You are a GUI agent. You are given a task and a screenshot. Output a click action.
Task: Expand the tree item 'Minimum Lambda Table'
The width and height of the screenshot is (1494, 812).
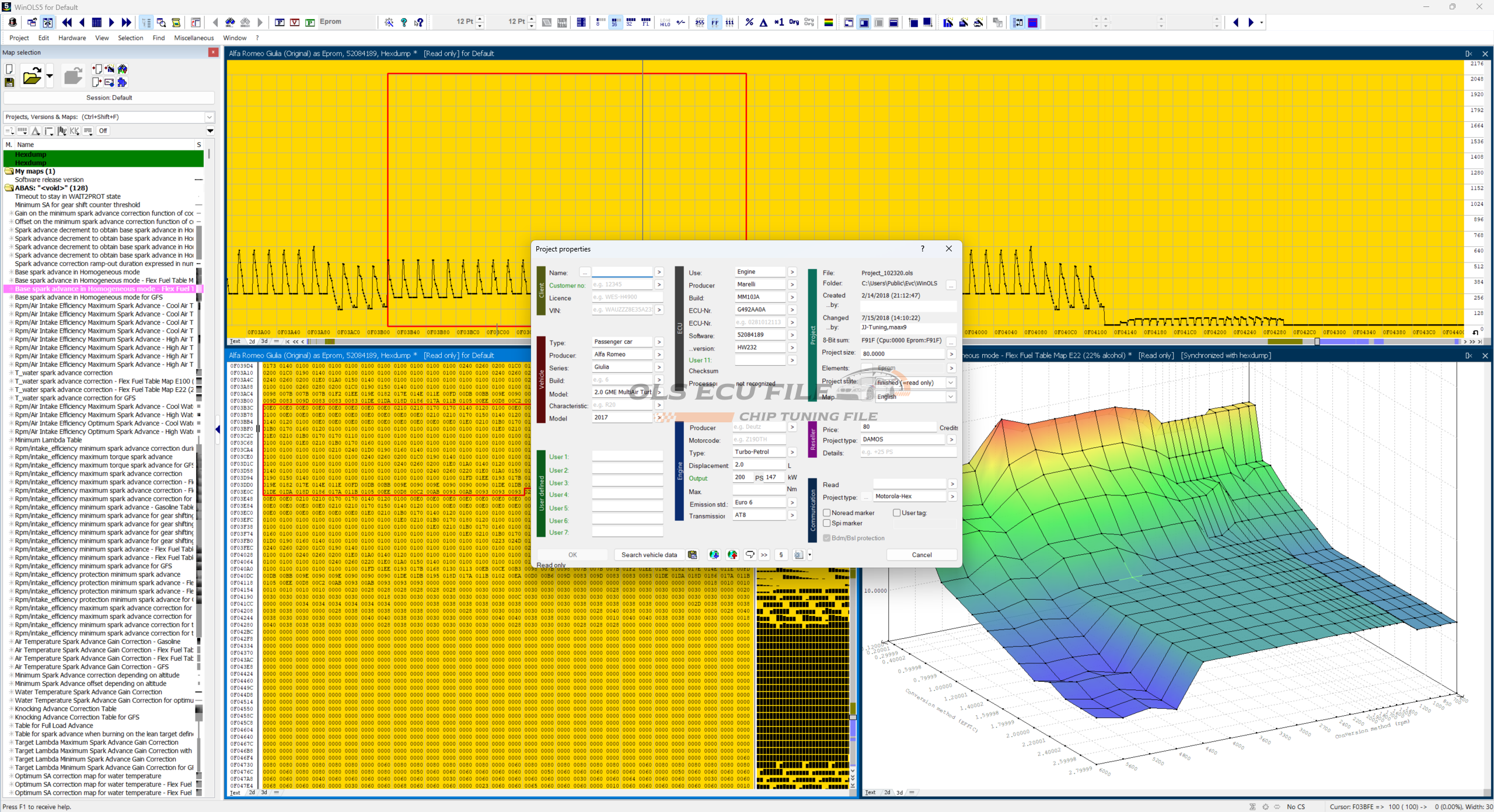point(11,440)
